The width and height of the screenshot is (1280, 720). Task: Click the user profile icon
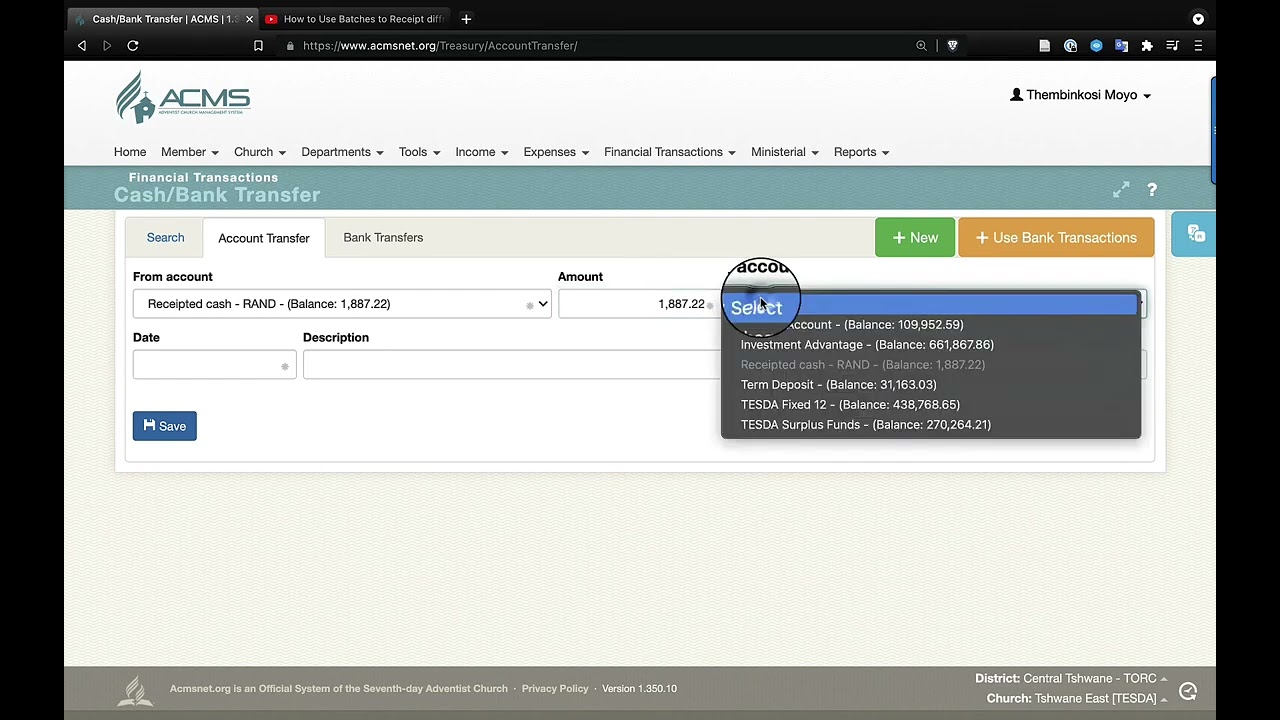(x=1017, y=95)
